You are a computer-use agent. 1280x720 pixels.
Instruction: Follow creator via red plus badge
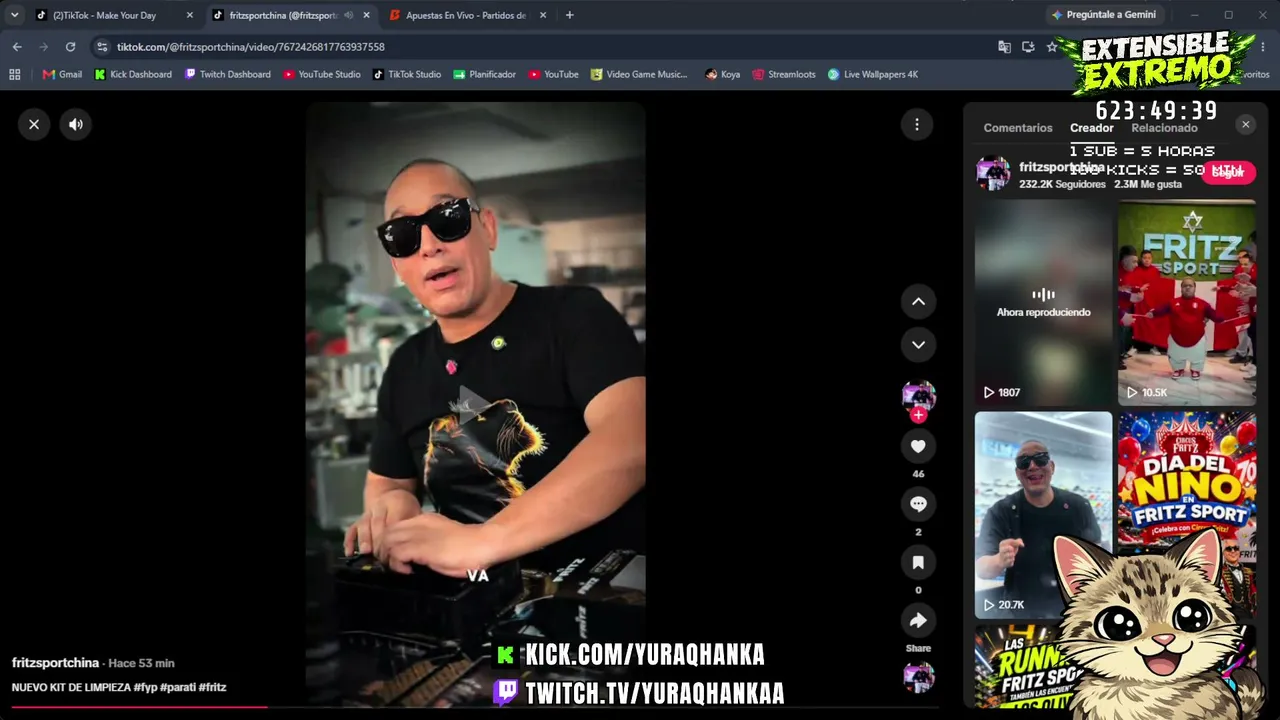918,415
